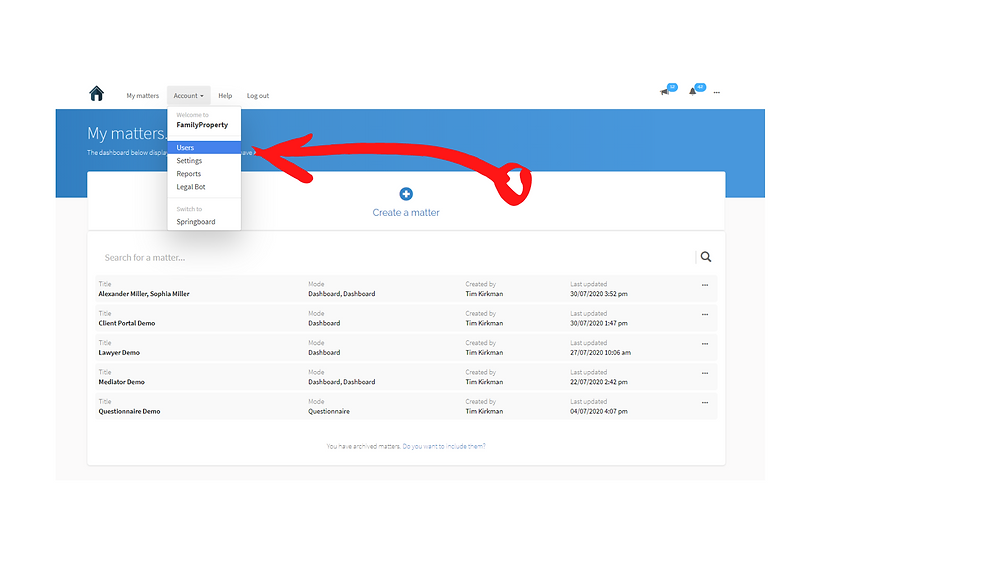Click the 27/07/2020 10:06 am date
Screen dimensions: 1000x563
601,353
